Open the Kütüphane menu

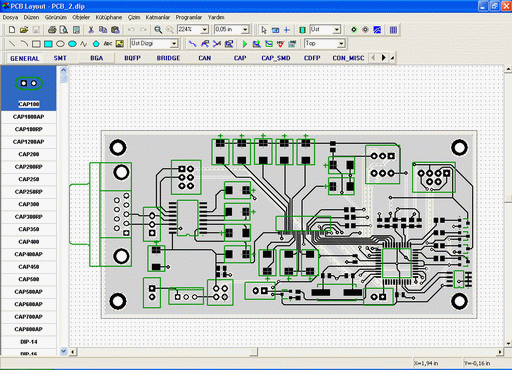[109, 17]
